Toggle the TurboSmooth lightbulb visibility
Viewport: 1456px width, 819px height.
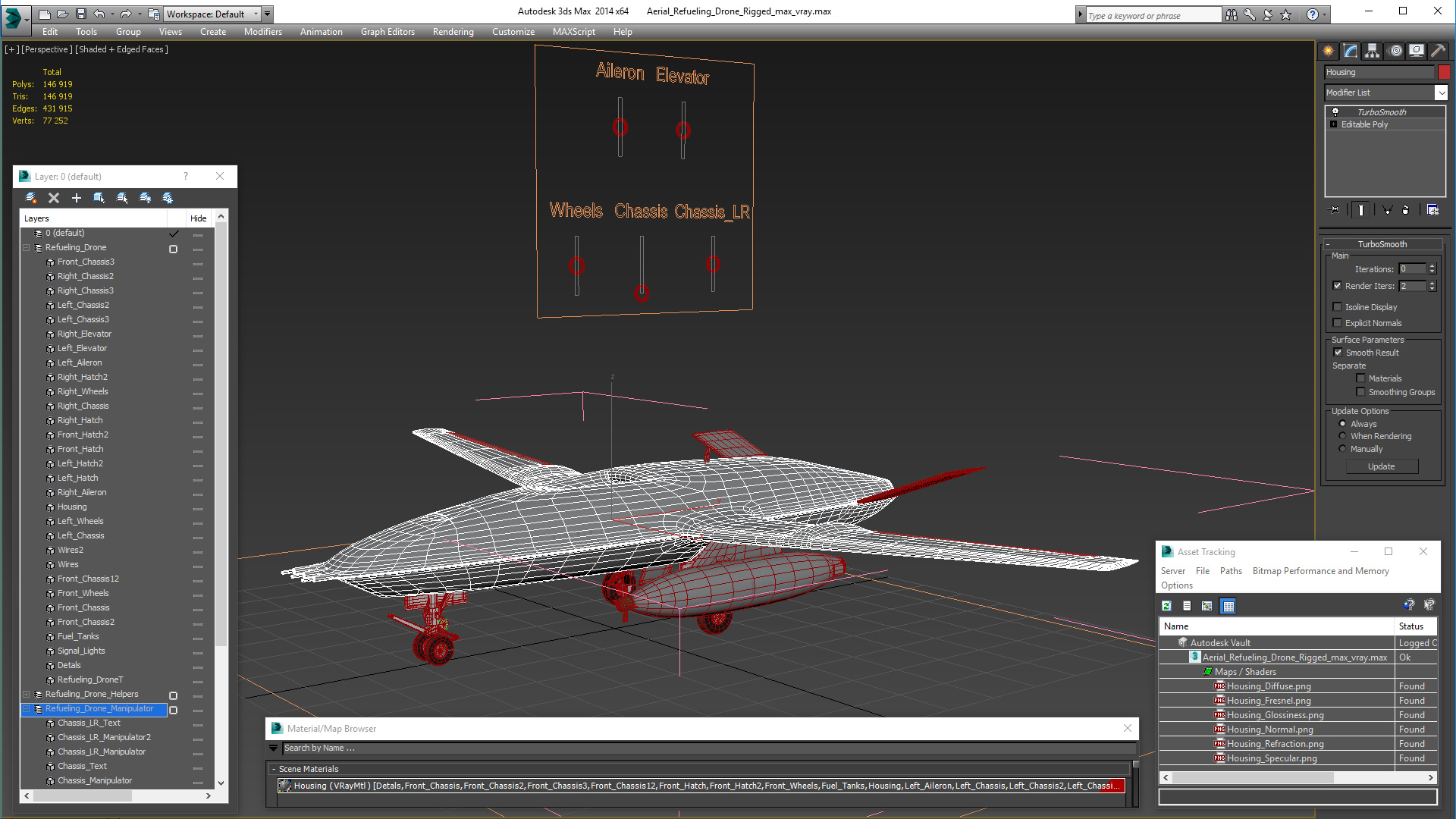click(x=1335, y=111)
